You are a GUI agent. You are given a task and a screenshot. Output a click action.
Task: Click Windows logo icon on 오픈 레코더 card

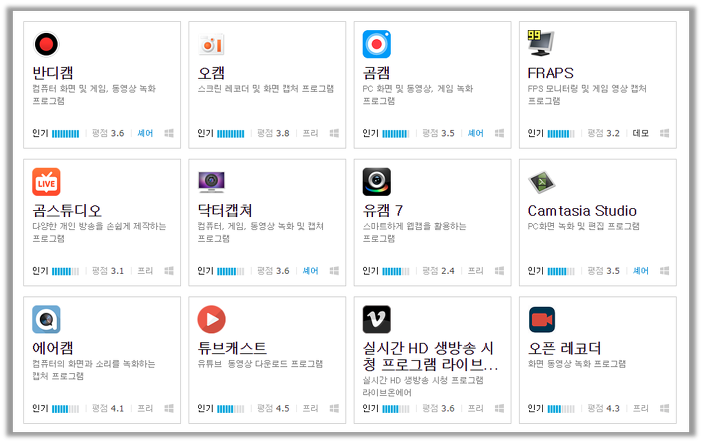coord(664,408)
